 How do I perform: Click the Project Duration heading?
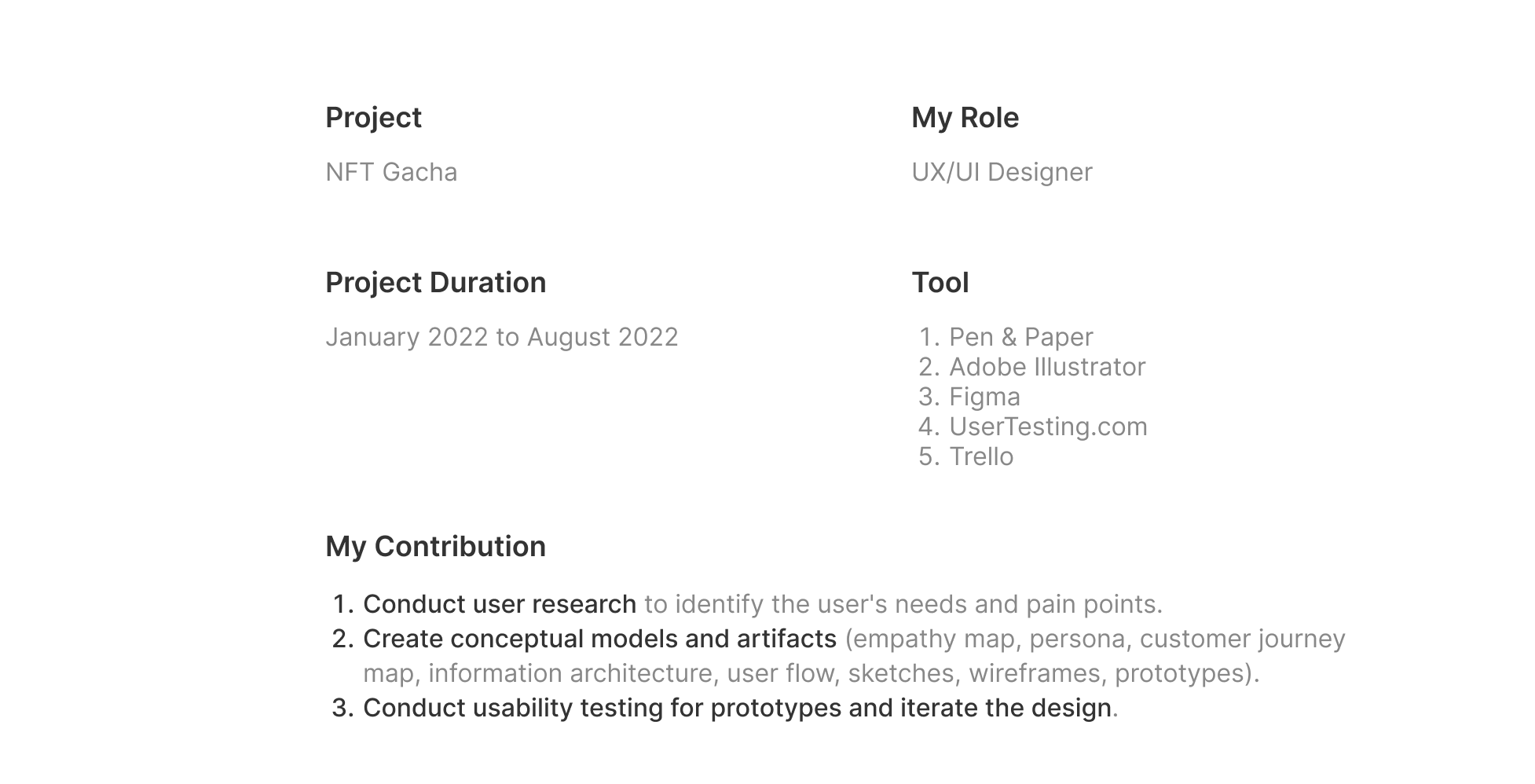click(x=436, y=283)
